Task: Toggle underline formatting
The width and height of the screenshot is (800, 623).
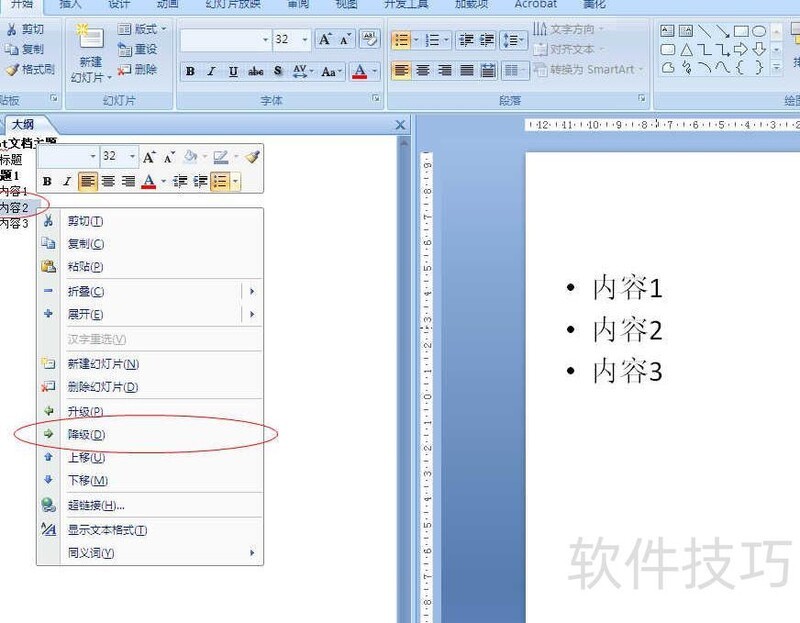Action: coord(232,71)
